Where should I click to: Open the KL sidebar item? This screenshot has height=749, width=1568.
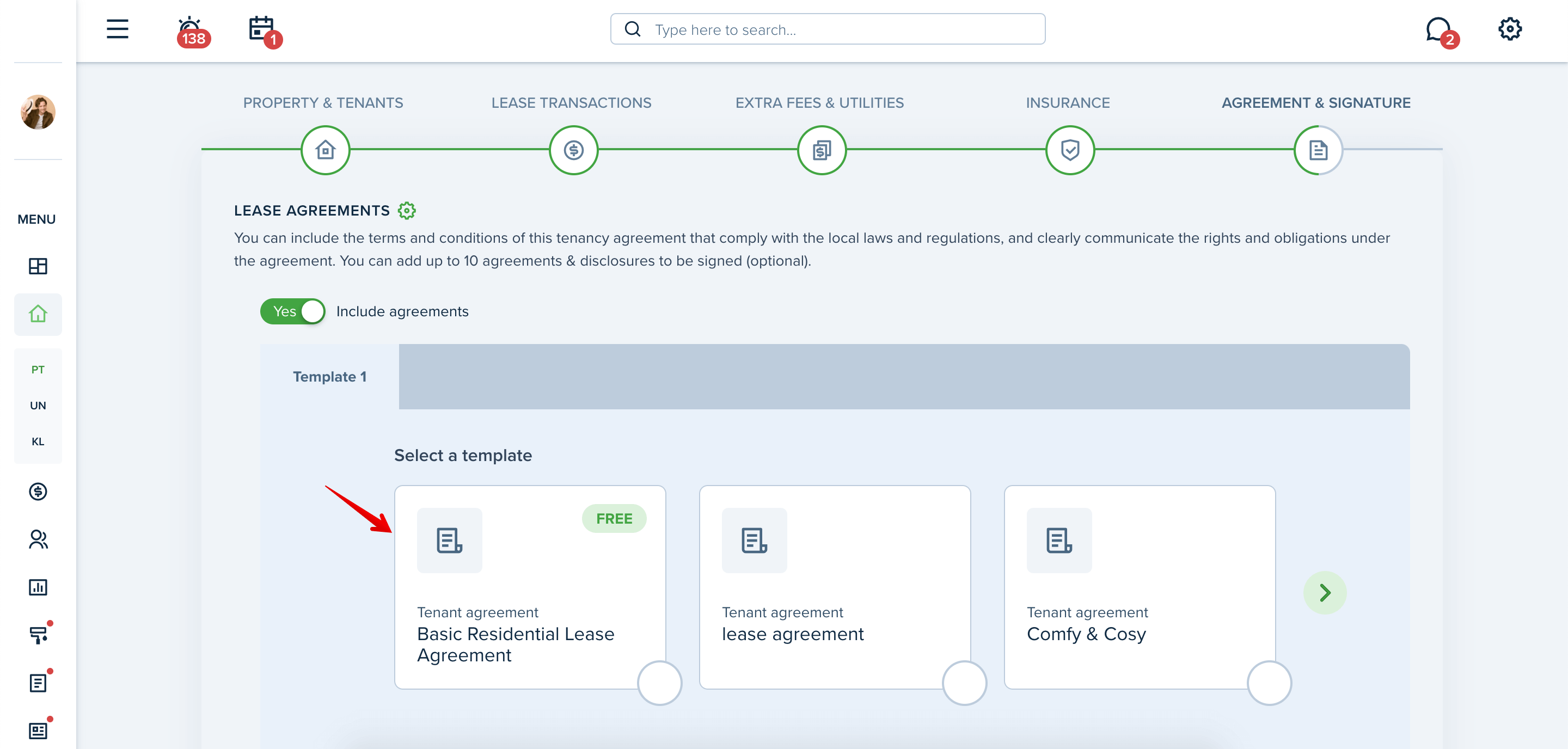tap(38, 441)
